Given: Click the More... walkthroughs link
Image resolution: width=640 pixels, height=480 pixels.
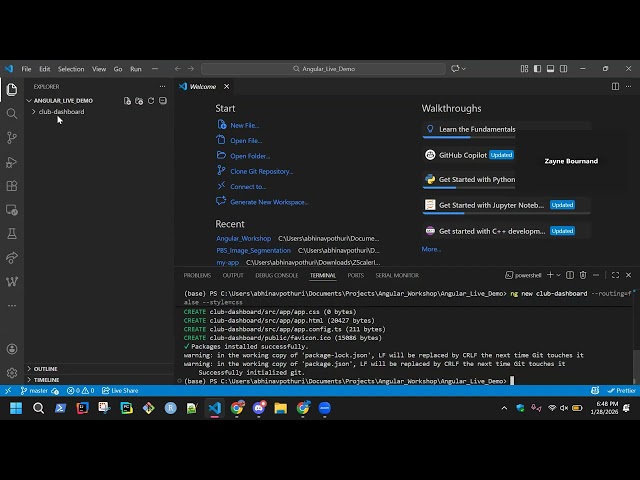Looking at the screenshot, I should pos(431,249).
